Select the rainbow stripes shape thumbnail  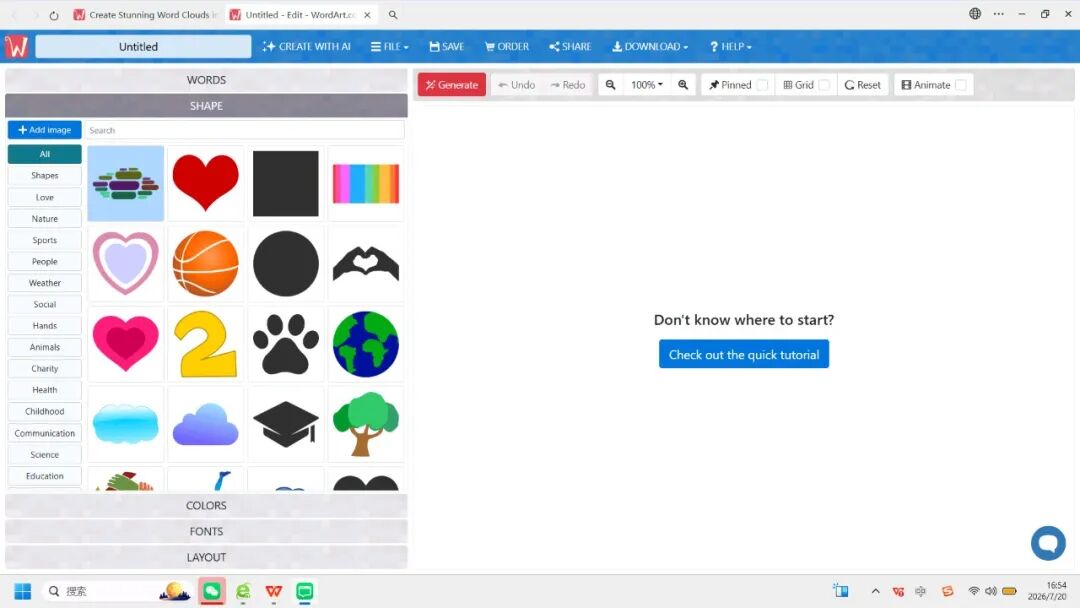coord(366,183)
